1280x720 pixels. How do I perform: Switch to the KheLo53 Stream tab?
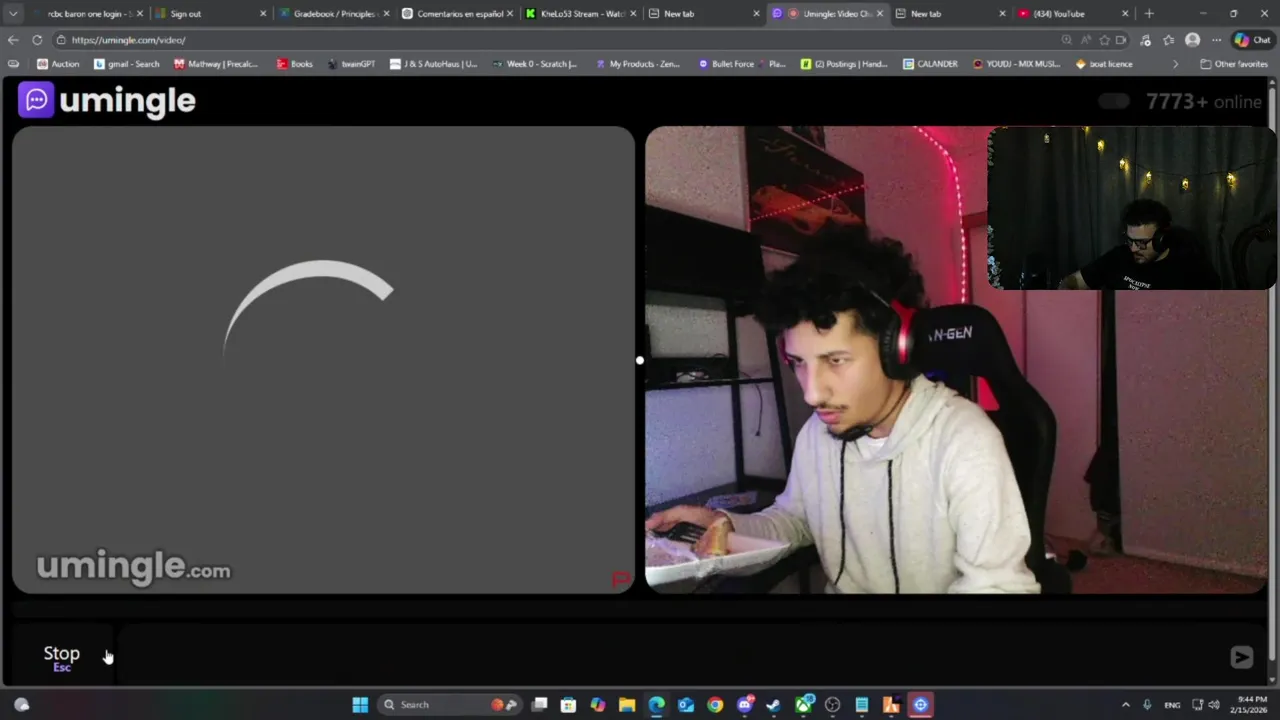[x=580, y=14]
